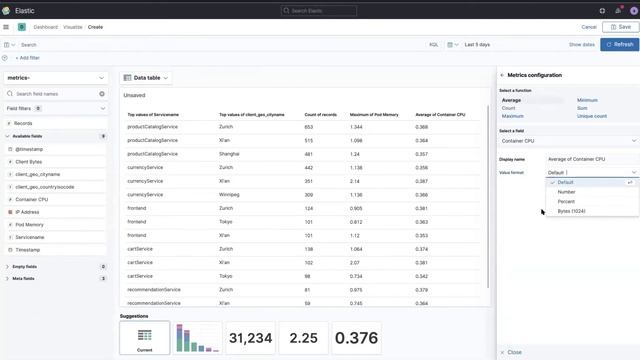
Task: Click the Data table chart type icon
Action: 127,78
